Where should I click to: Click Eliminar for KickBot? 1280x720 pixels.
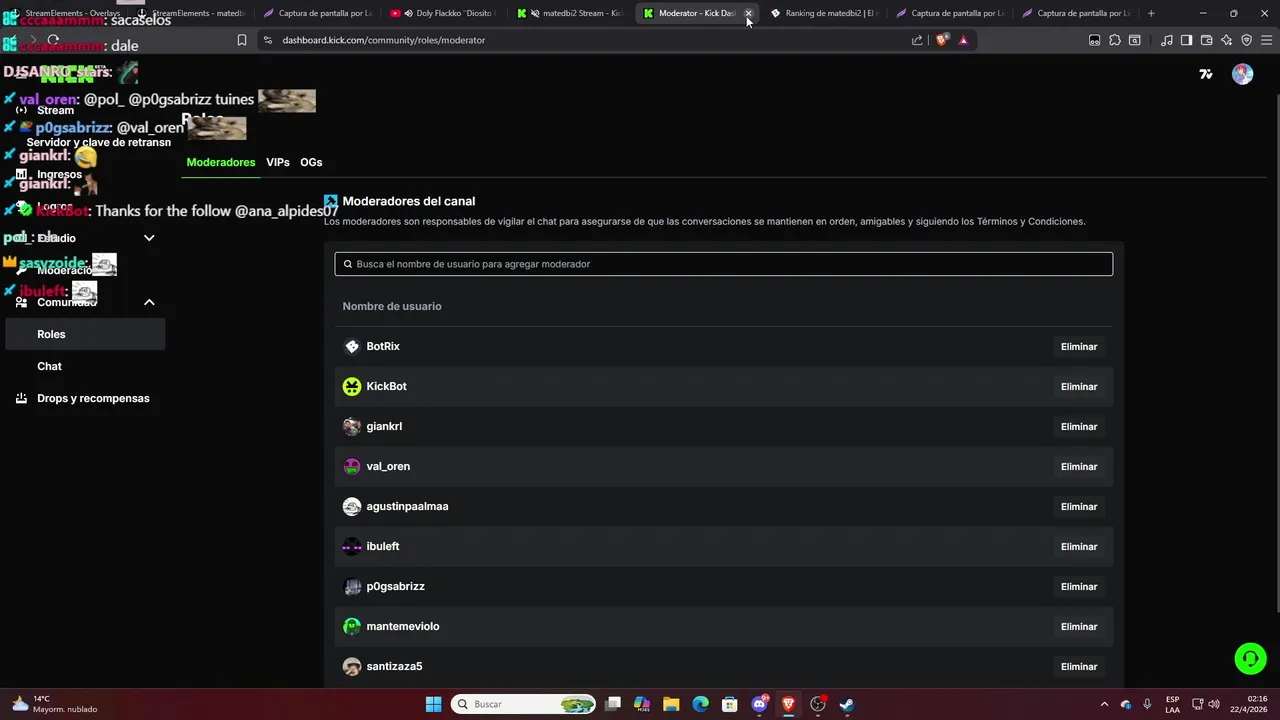[1079, 386]
